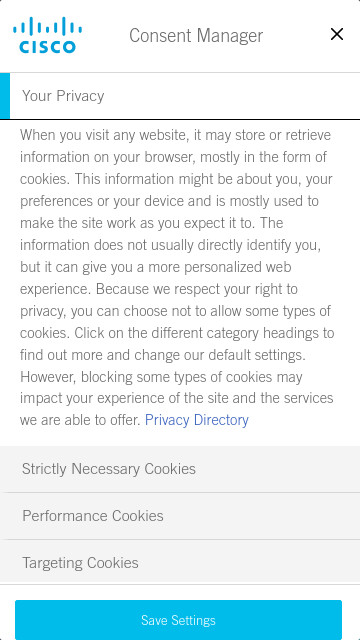Screen dimensions: 360x640
Task: Click the blue indicator bar beside Your Privacy
Action: tap(5, 96)
